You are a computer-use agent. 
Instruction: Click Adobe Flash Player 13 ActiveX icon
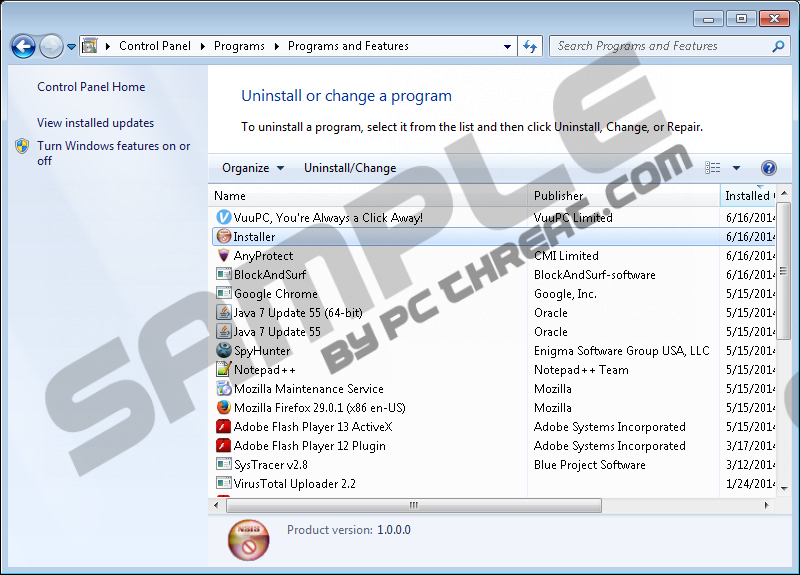[223, 427]
